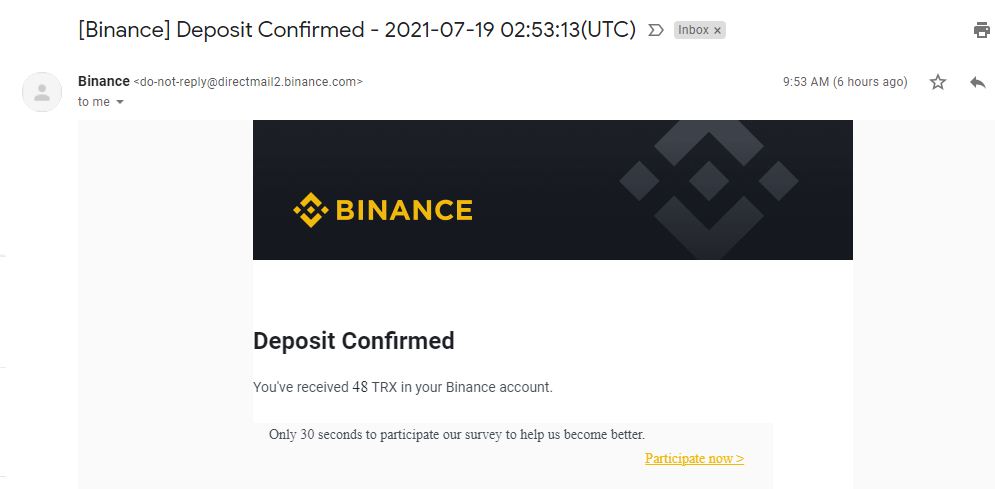
Task: Click the "Deposit Confirmed" heading
Action: pos(354,341)
